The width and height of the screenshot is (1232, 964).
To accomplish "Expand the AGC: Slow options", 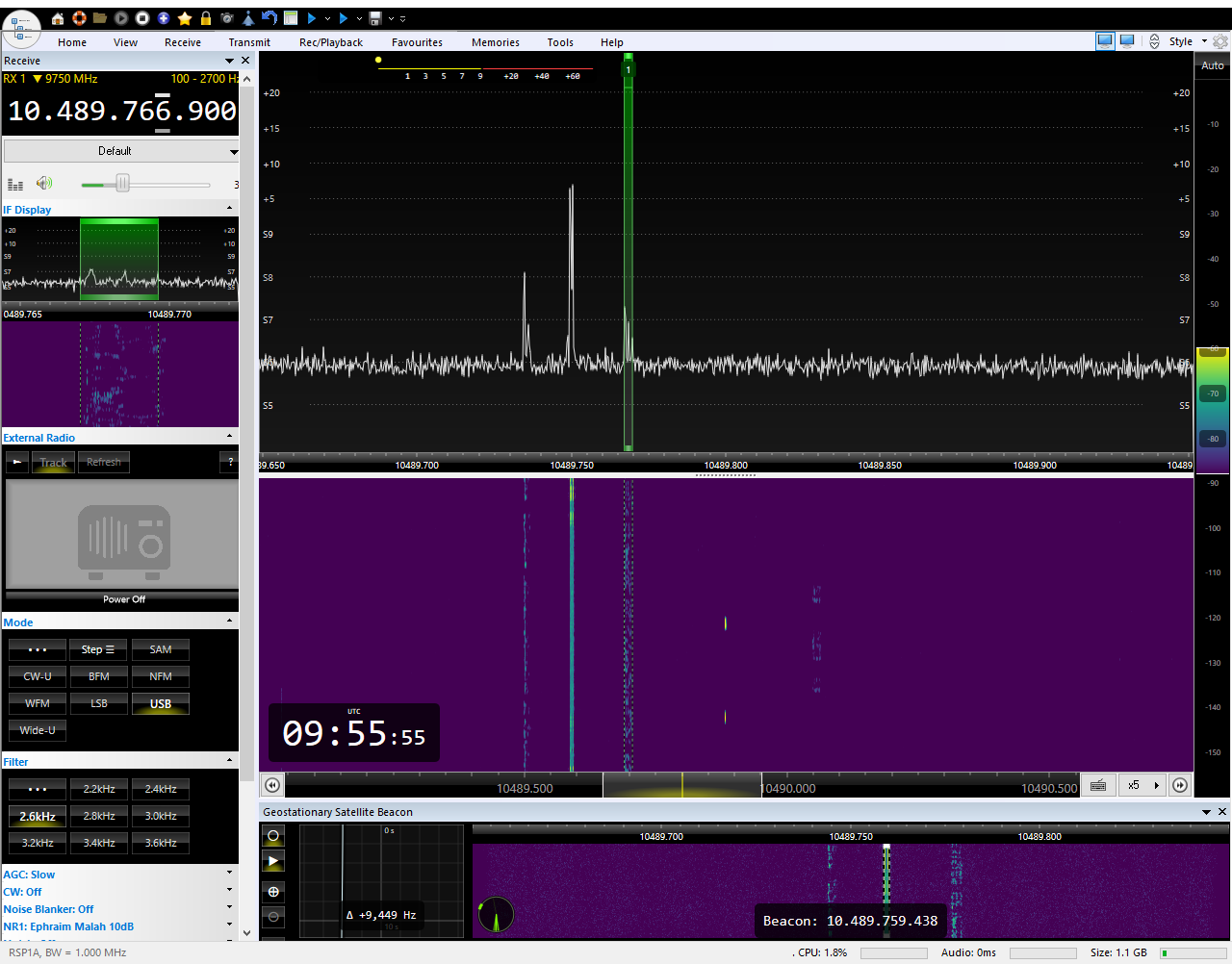I will (x=229, y=874).
